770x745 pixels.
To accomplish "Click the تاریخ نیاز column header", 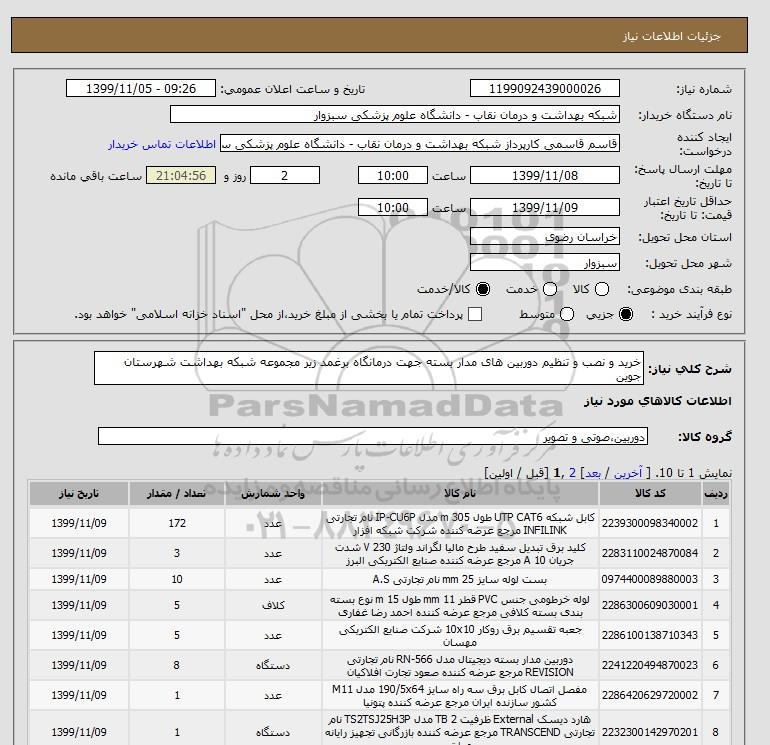I will [79, 494].
